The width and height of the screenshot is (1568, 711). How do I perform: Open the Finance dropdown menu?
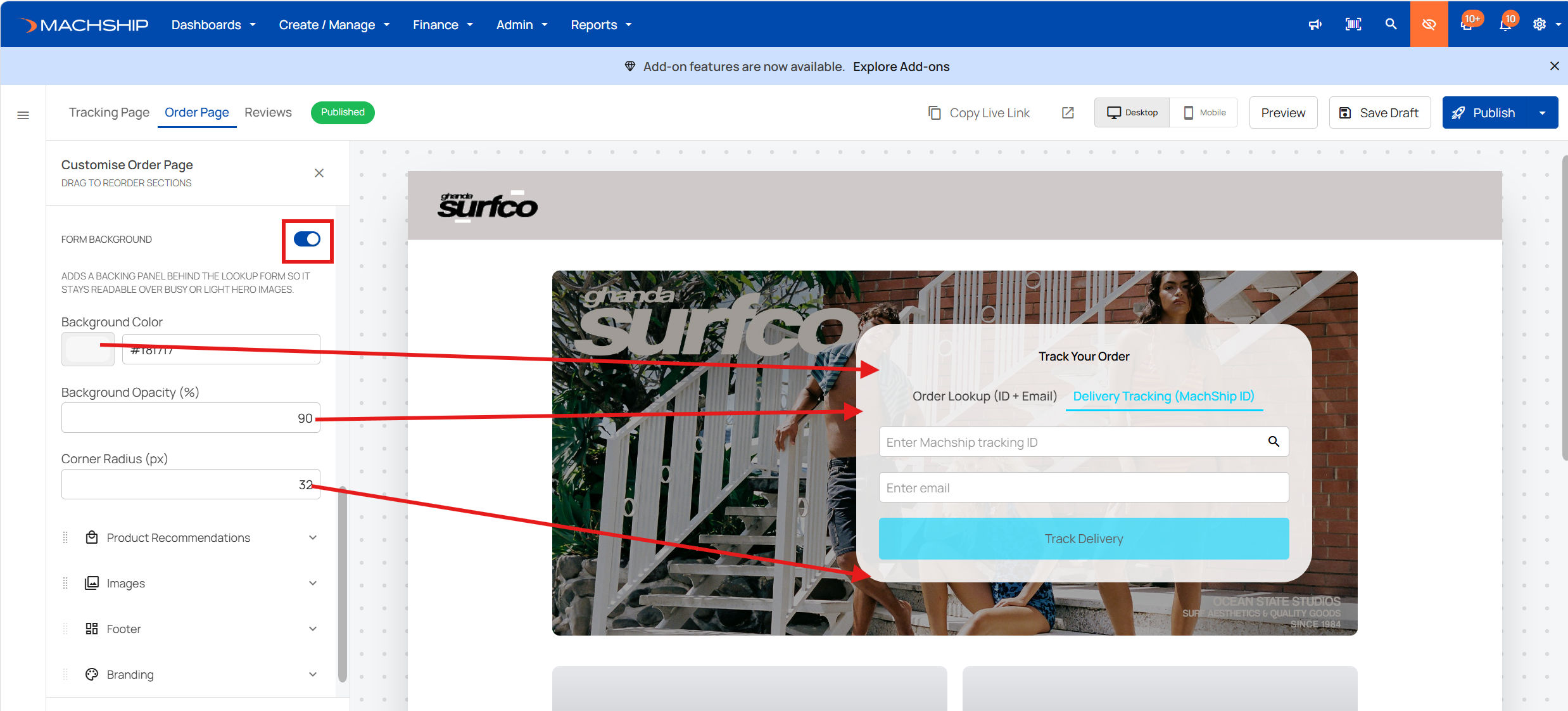[x=443, y=25]
